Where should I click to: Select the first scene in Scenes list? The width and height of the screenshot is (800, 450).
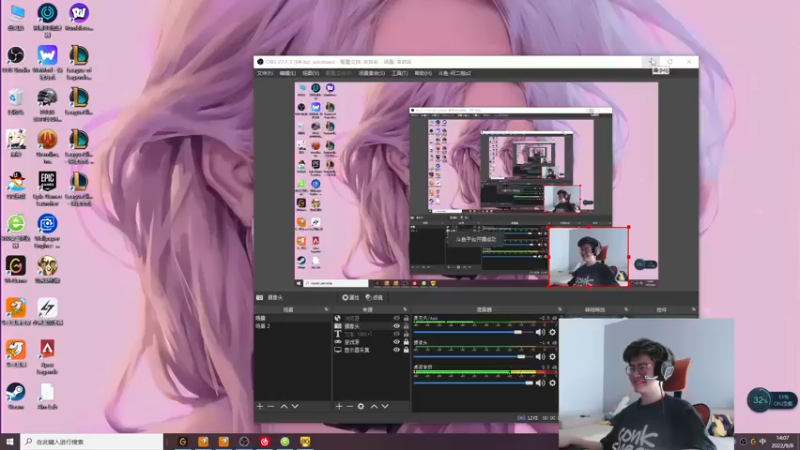click(x=293, y=318)
